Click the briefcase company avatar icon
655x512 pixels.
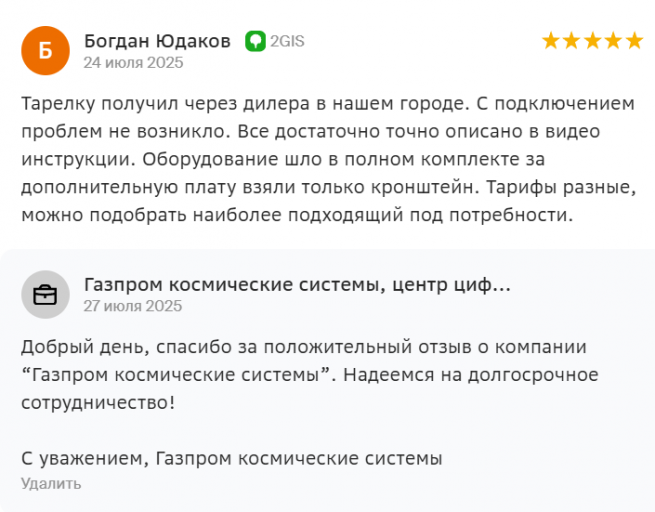(x=45, y=294)
